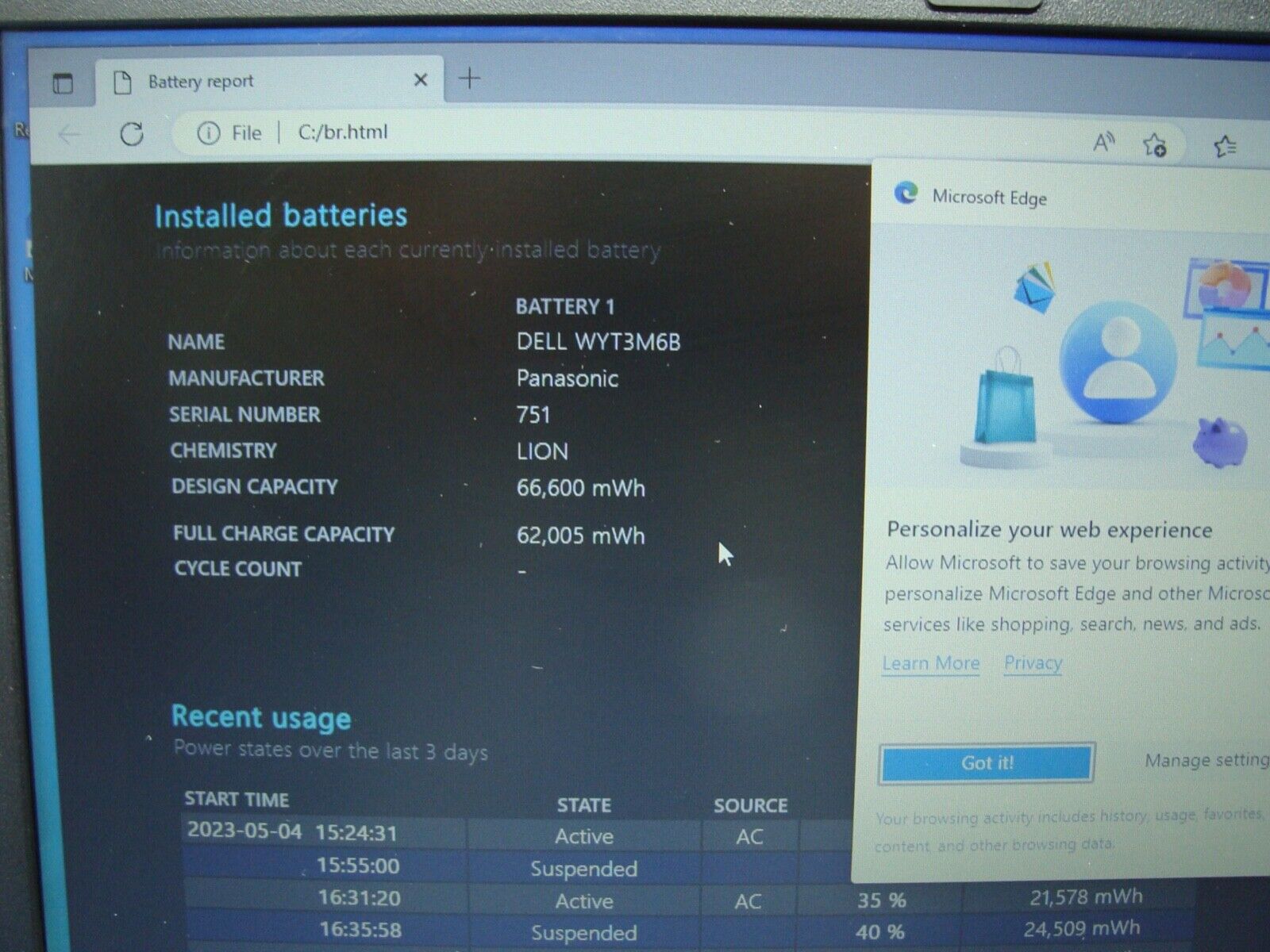
Task: Select the CYCLE COUNT label
Action: click(x=238, y=569)
